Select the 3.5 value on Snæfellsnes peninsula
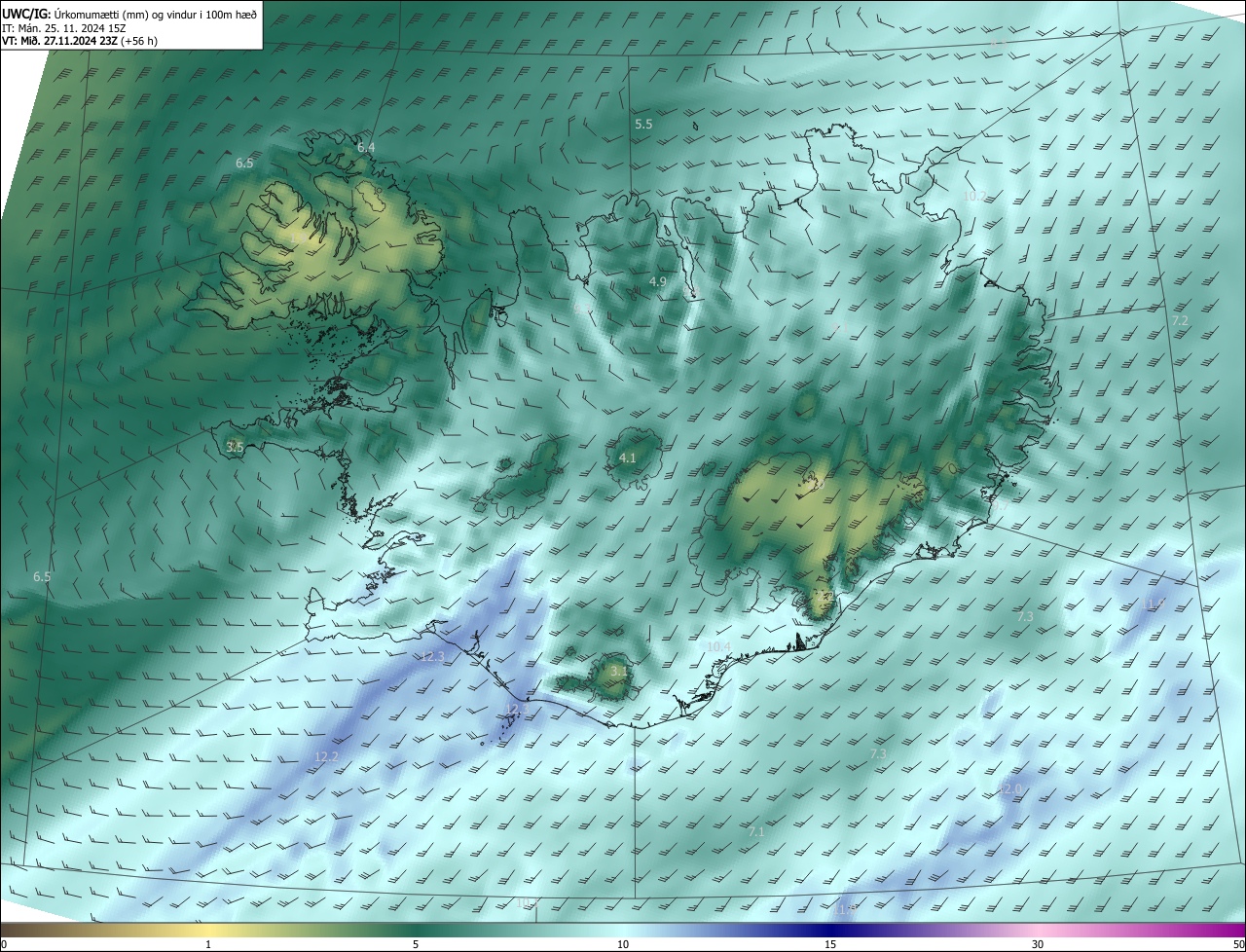This screenshot has width=1246, height=952. click(235, 447)
